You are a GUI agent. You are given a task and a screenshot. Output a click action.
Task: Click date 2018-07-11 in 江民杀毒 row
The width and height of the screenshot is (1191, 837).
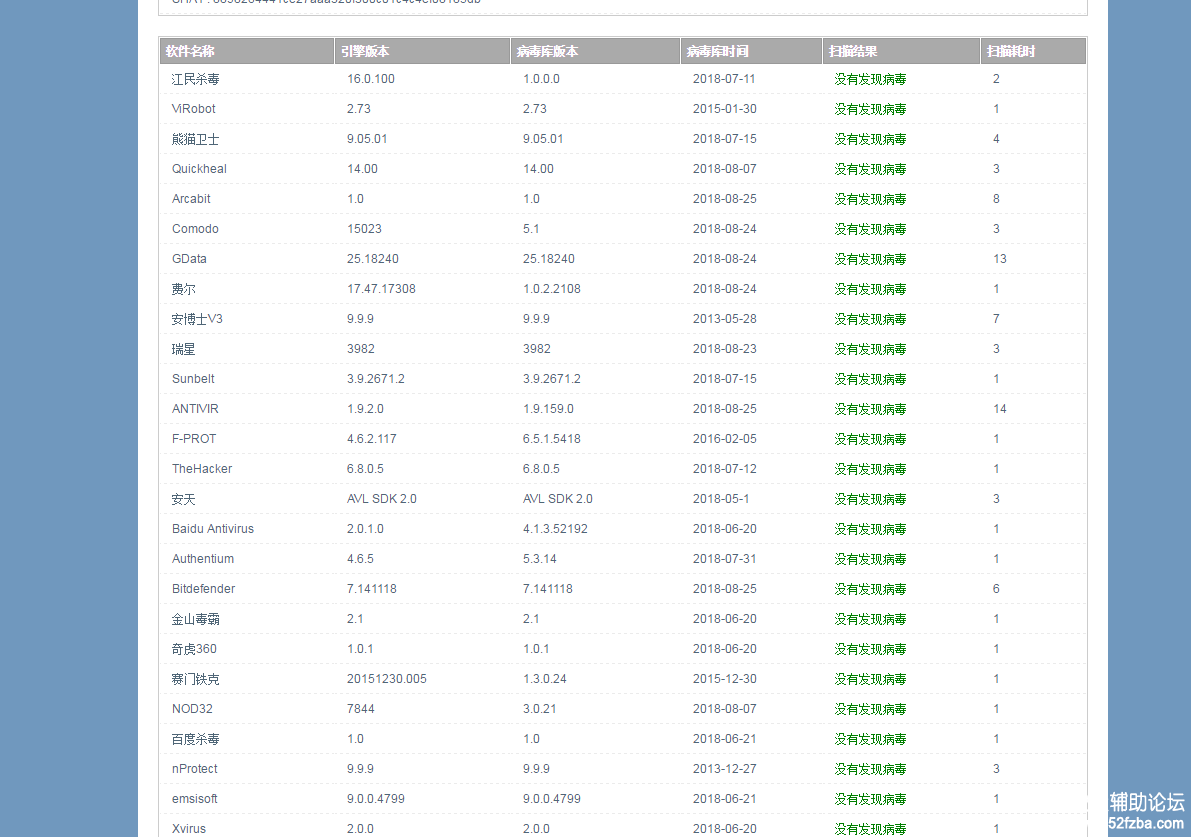click(x=725, y=79)
